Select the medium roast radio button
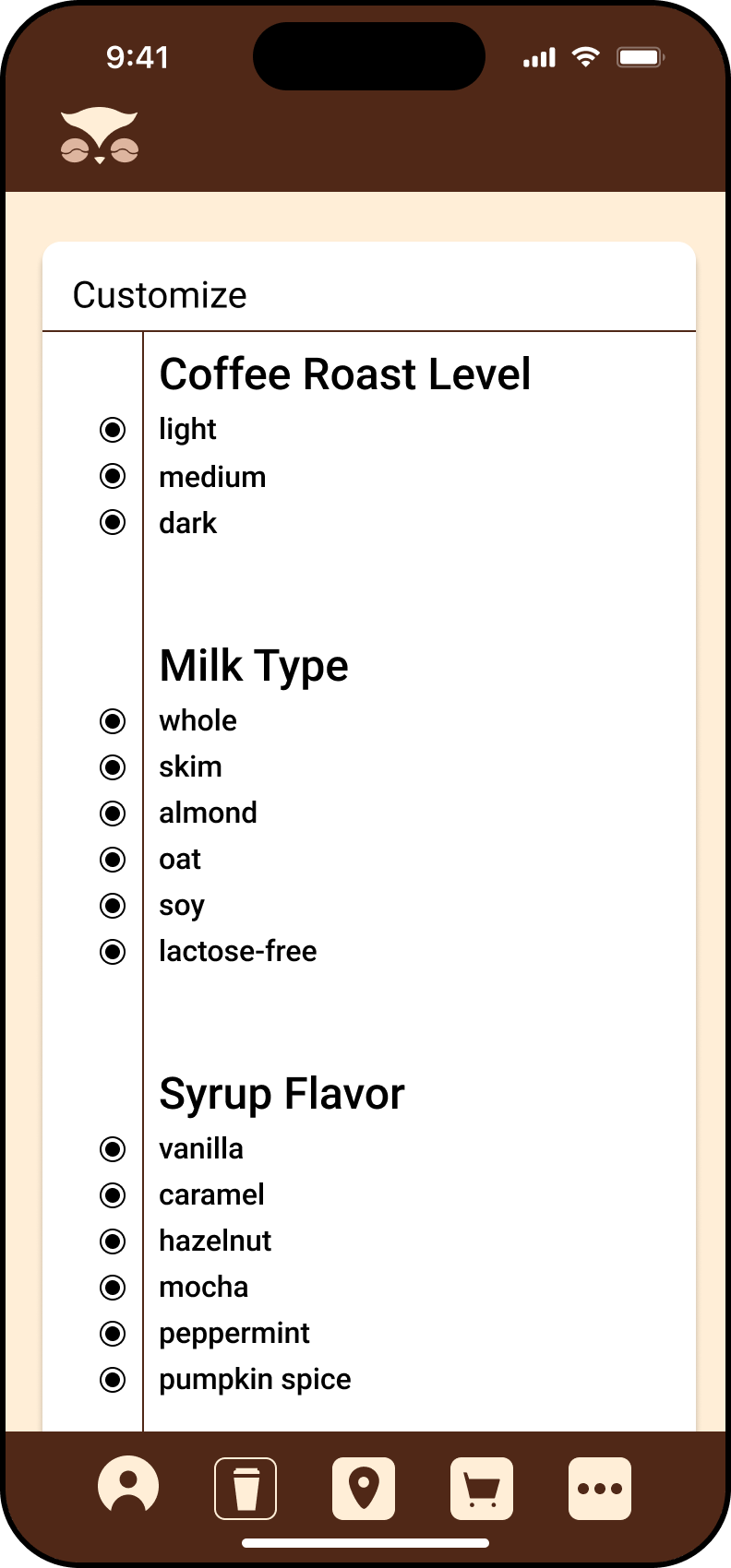Viewport: 731px width, 1568px height. click(x=113, y=476)
